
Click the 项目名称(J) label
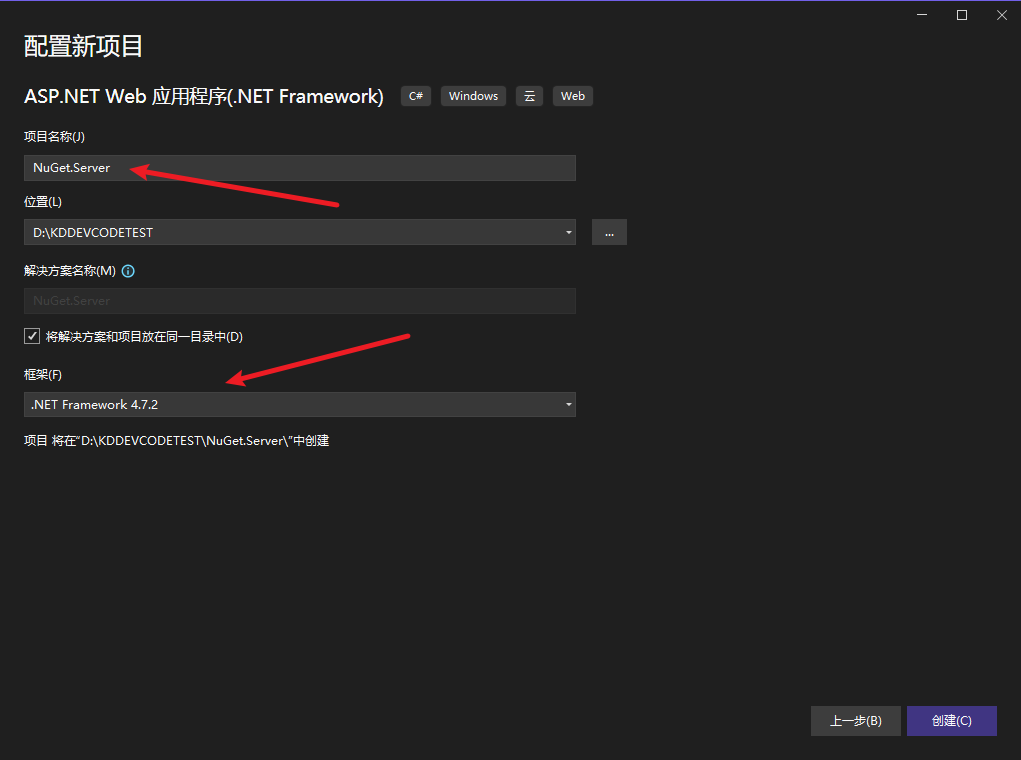point(55,137)
